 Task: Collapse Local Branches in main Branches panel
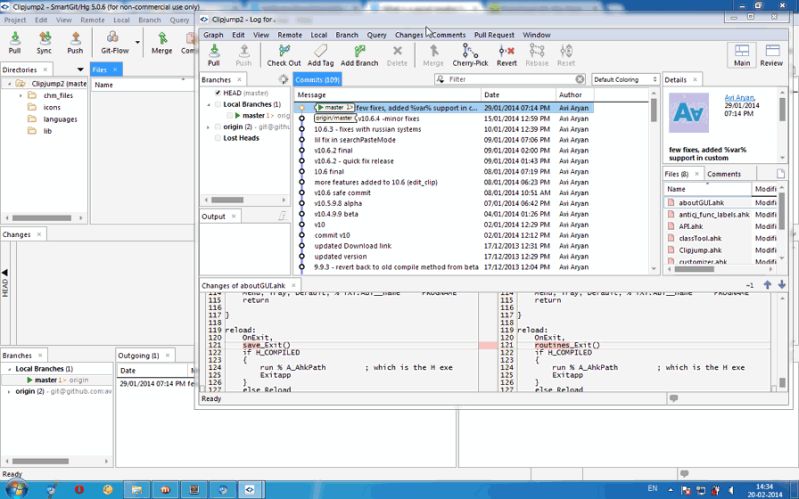(9, 369)
